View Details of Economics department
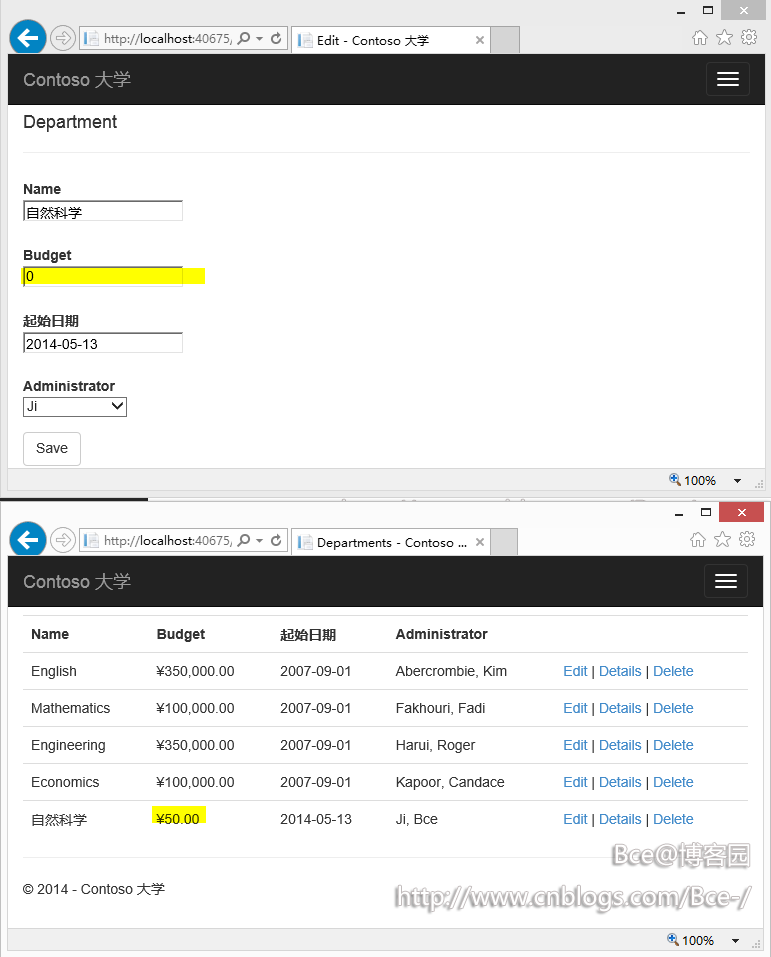The width and height of the screenshot is (771, 957). (620, 782)
